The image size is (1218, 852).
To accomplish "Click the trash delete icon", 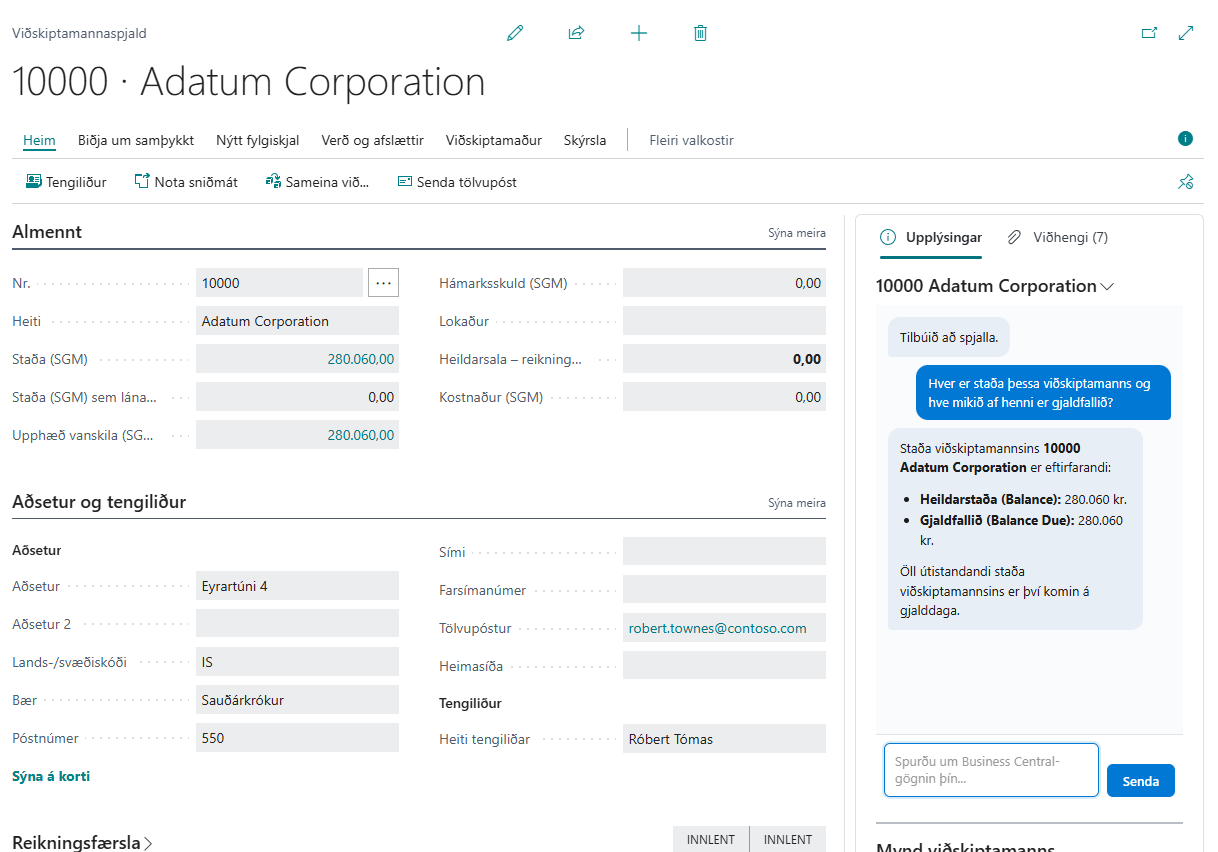I will [700, 33].
